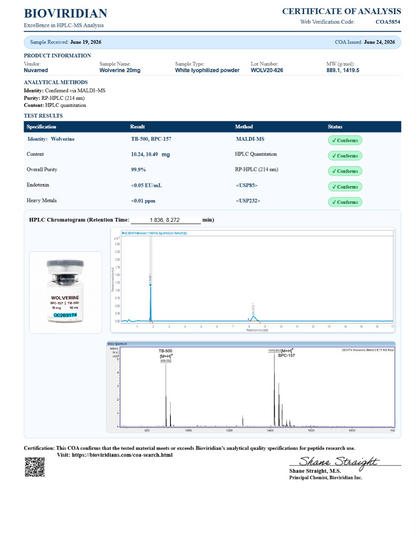Click the Result column header

(137, 127)
